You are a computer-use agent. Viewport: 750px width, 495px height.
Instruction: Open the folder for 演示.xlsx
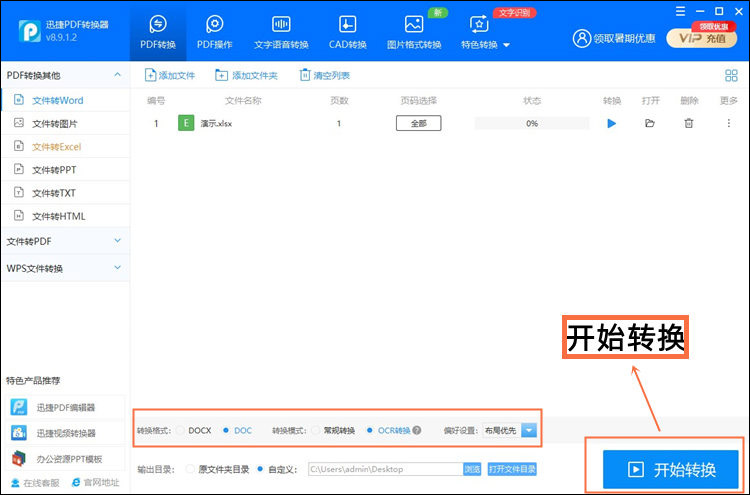coord(650,123)
